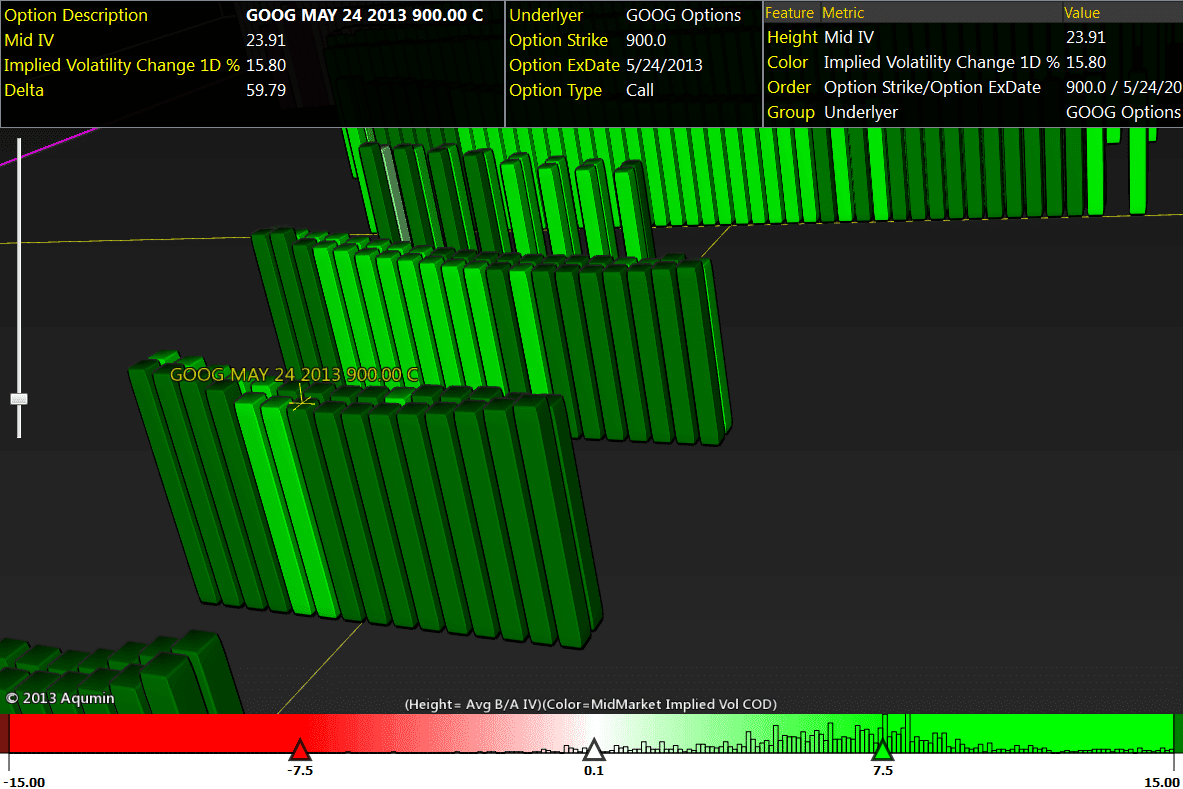This screenshot has width=1183, height=789.
Task: Click the Value column header
Action: (1081, 13)
